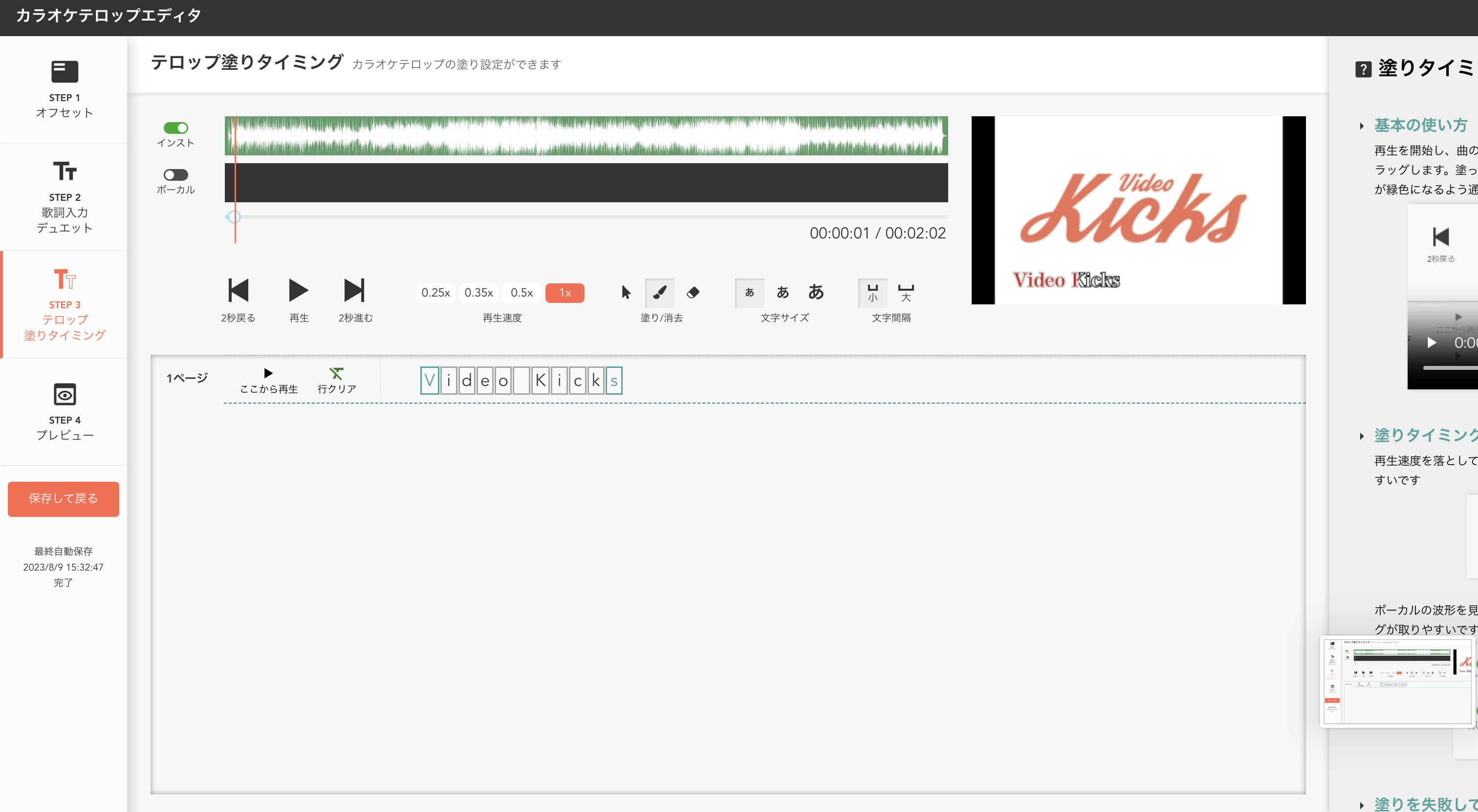Click the 保存して戻る button
1478x812 pixels.
[x=63, y=499]
